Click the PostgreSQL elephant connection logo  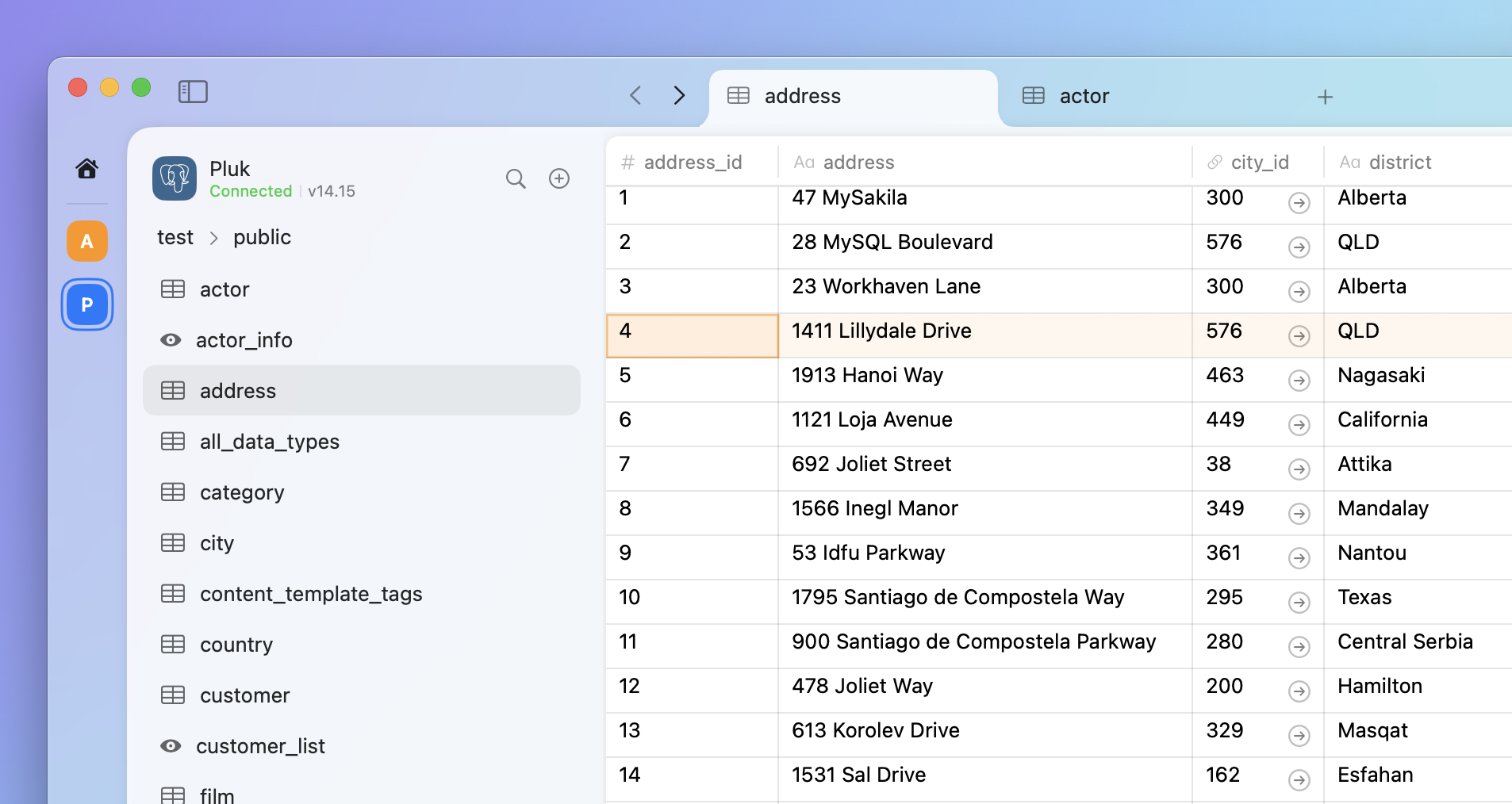(174, 178)
